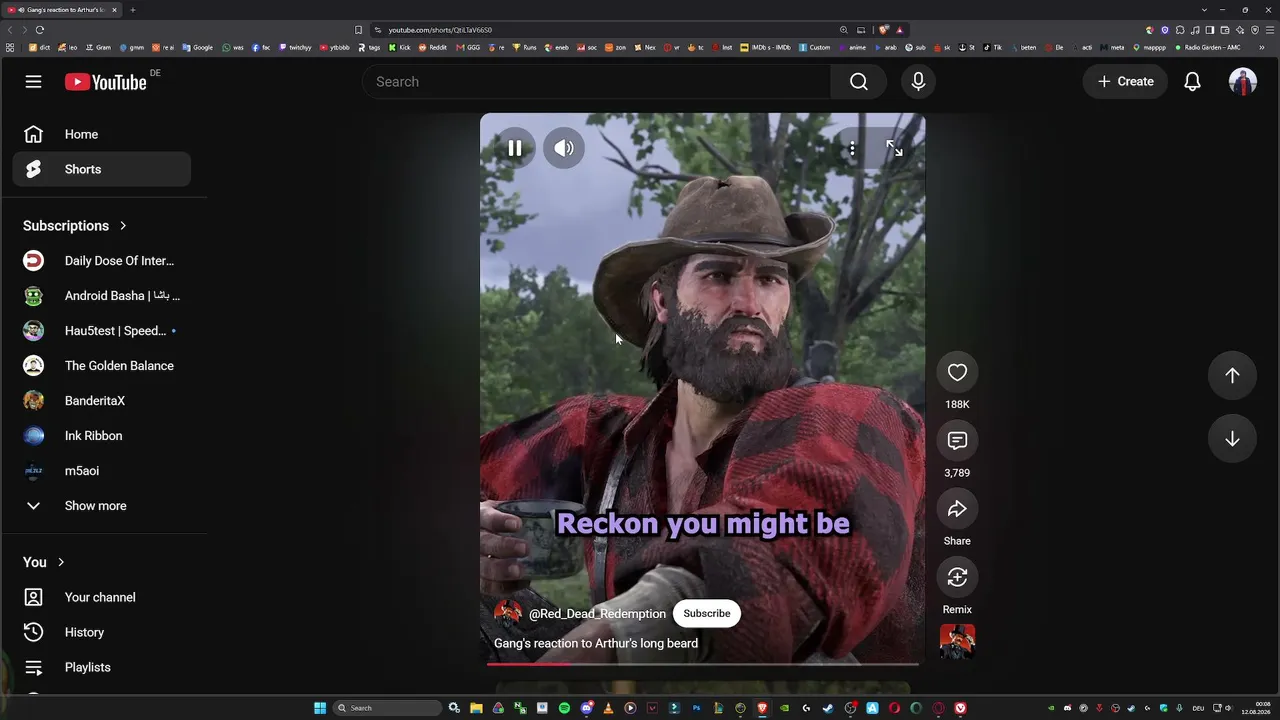1280x720 pixels.
Task: Open Home in the sidebar
Action: (102, 134)
